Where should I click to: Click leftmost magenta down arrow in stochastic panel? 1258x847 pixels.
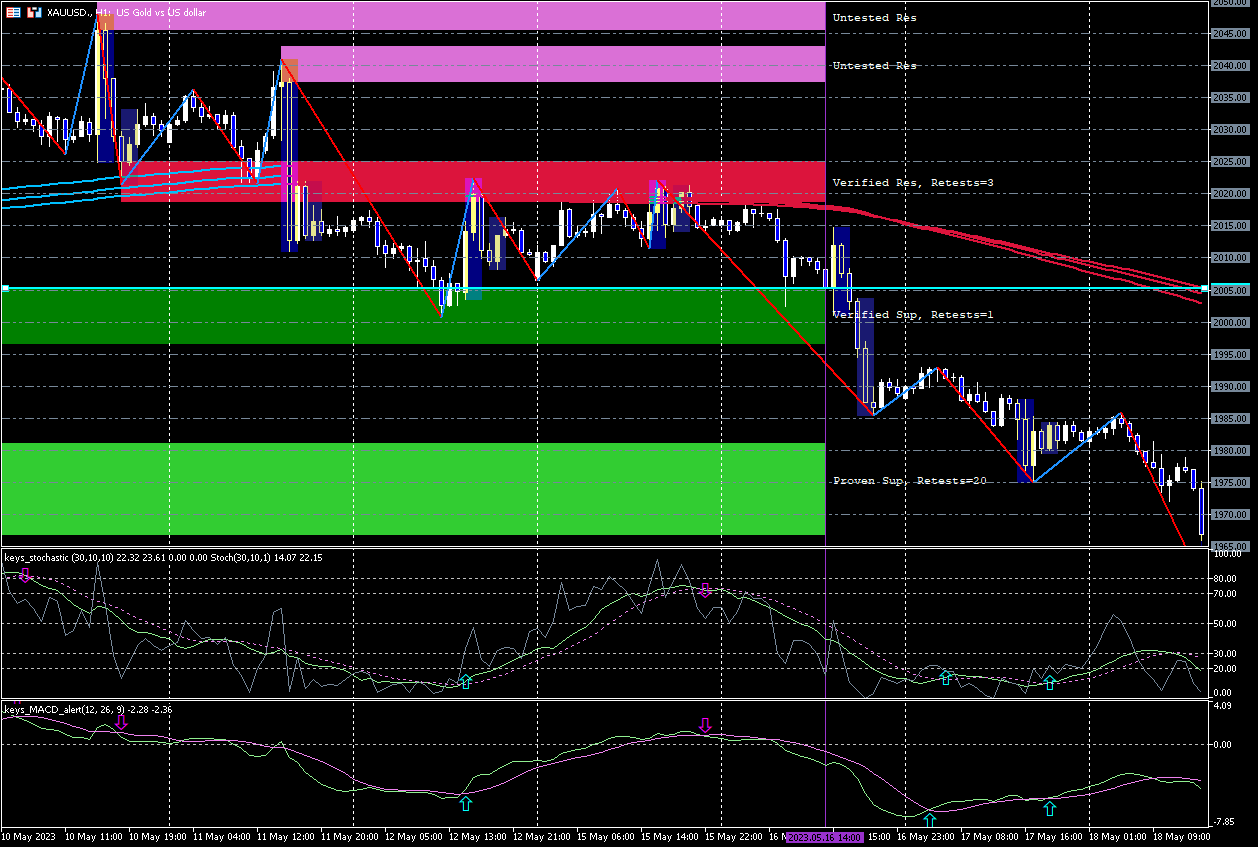pos(25,574)
